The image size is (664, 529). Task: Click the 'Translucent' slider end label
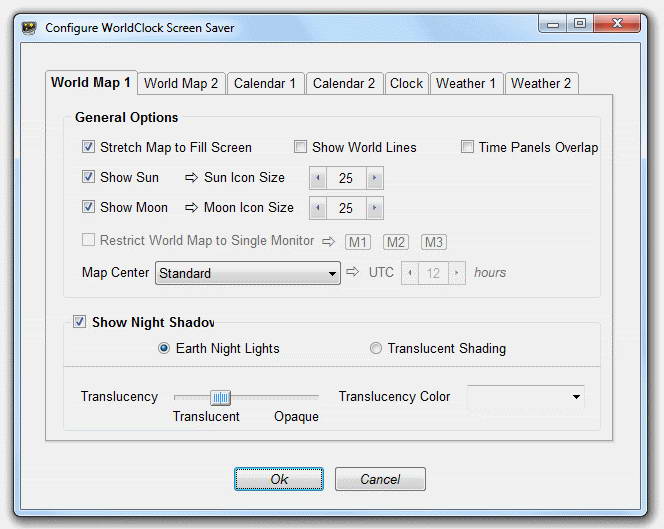(x=206, y=416)
